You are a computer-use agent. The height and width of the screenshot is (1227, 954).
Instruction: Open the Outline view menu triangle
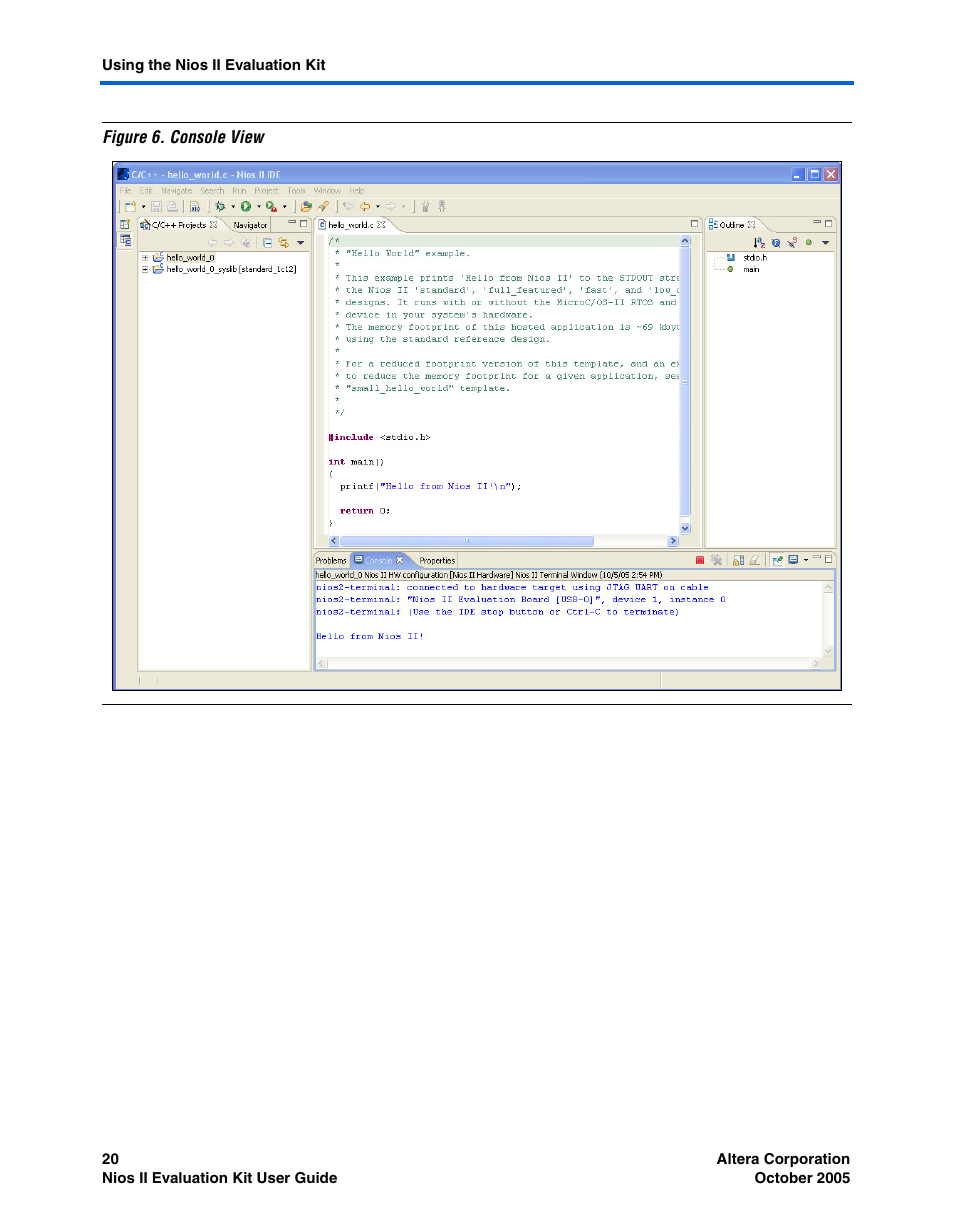(x=825, y=243)
